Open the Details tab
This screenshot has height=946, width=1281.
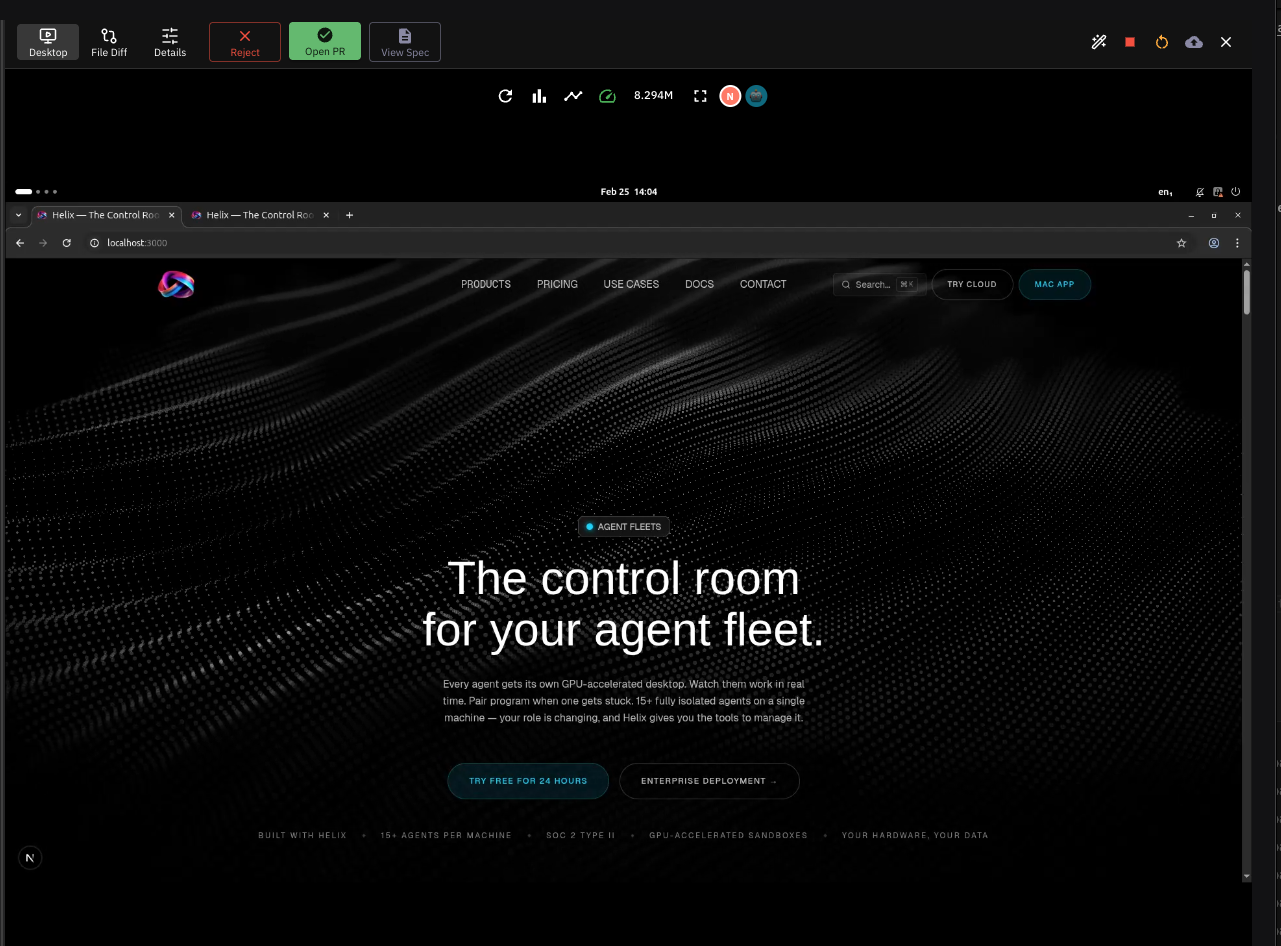click(170, 42)
